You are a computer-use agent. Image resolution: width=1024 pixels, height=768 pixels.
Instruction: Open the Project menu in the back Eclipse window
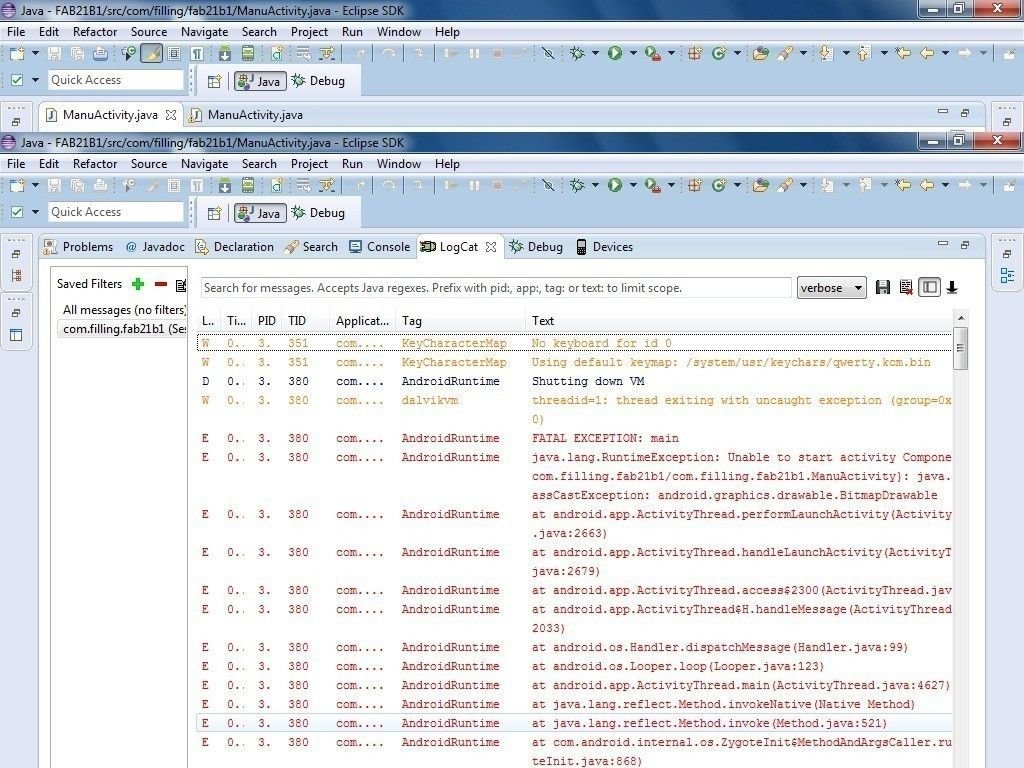[309, 32]
